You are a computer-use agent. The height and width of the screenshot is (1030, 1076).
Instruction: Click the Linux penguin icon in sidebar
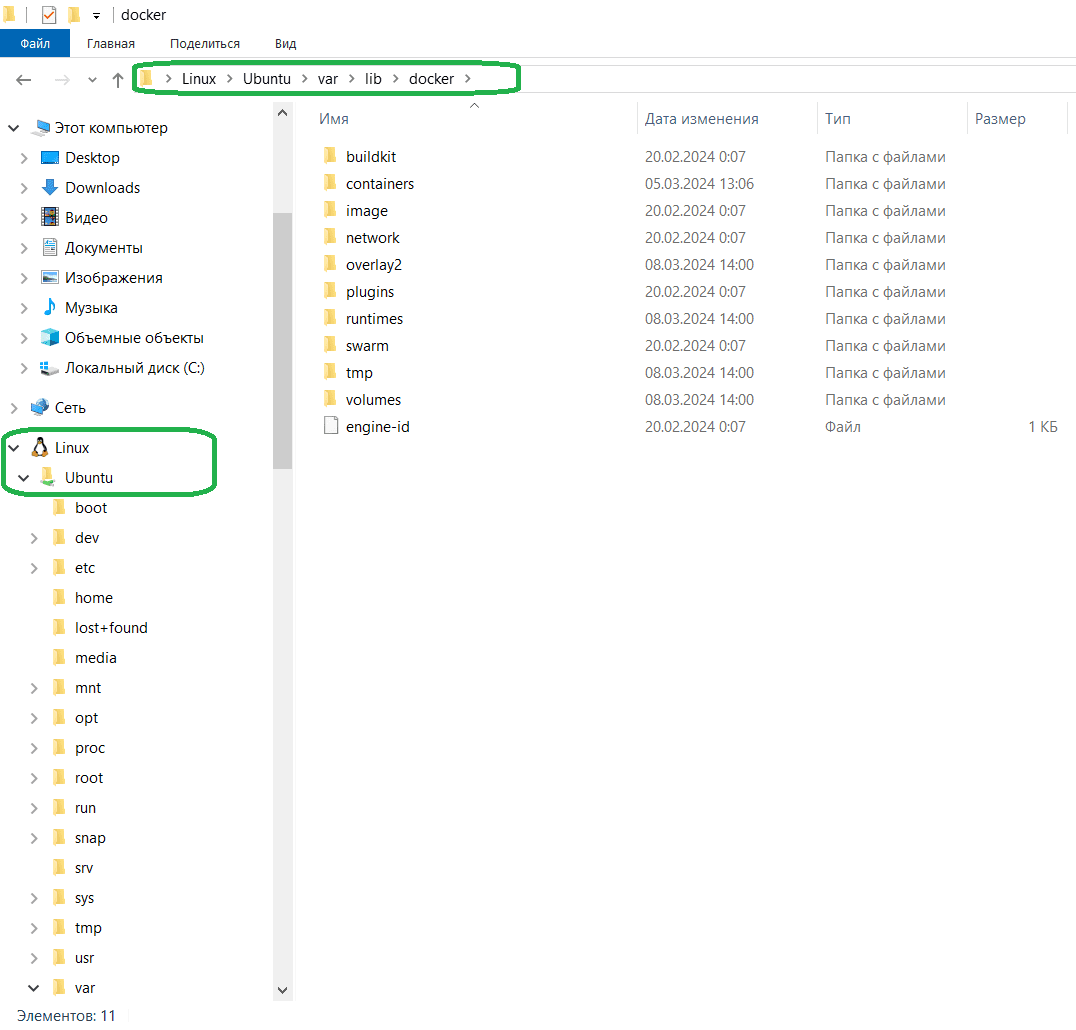click(x=40, y=448)
